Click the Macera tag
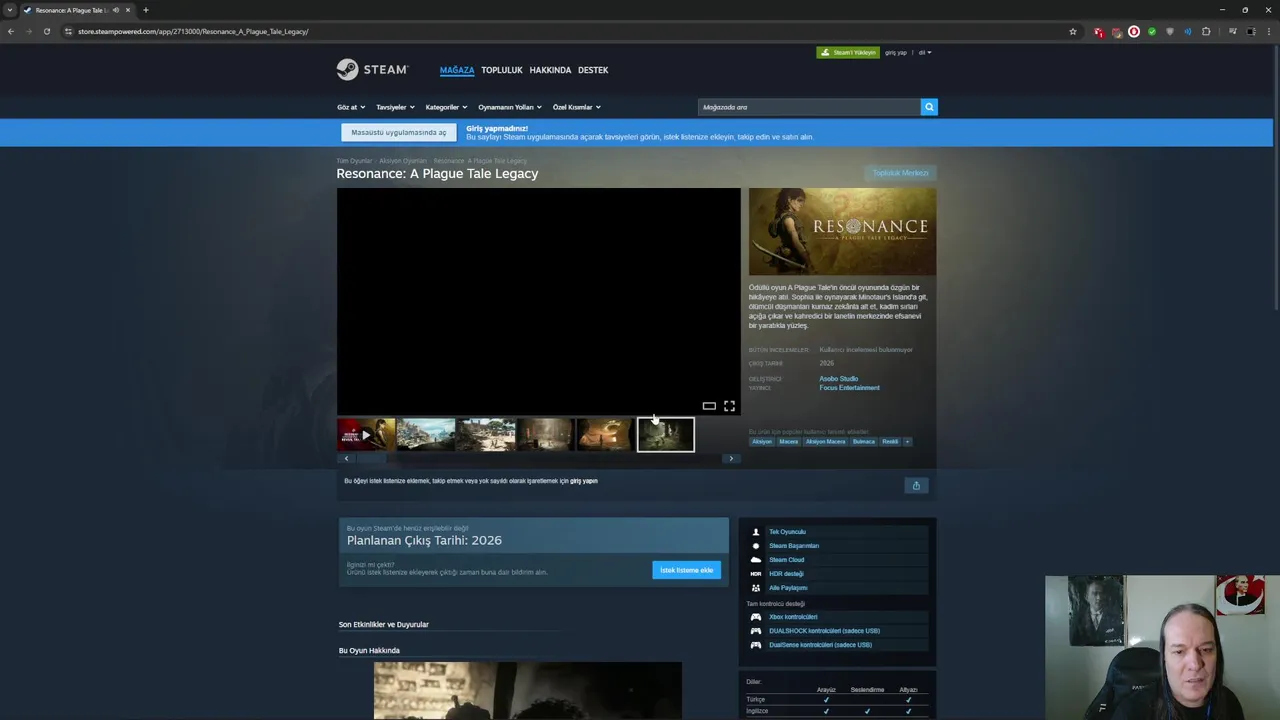 tap(788, 441)
